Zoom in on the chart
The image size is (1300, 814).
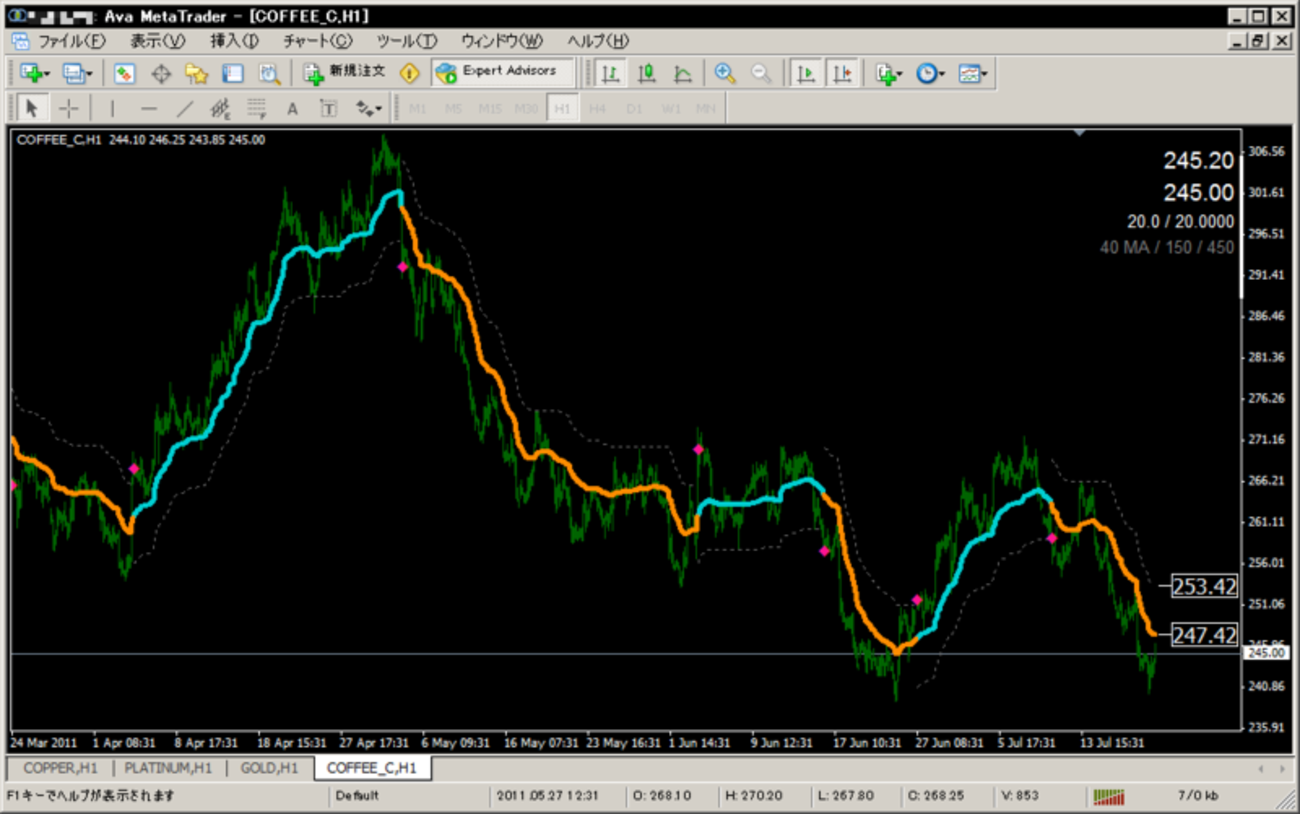pyautogui.click(x=725, y=73)
